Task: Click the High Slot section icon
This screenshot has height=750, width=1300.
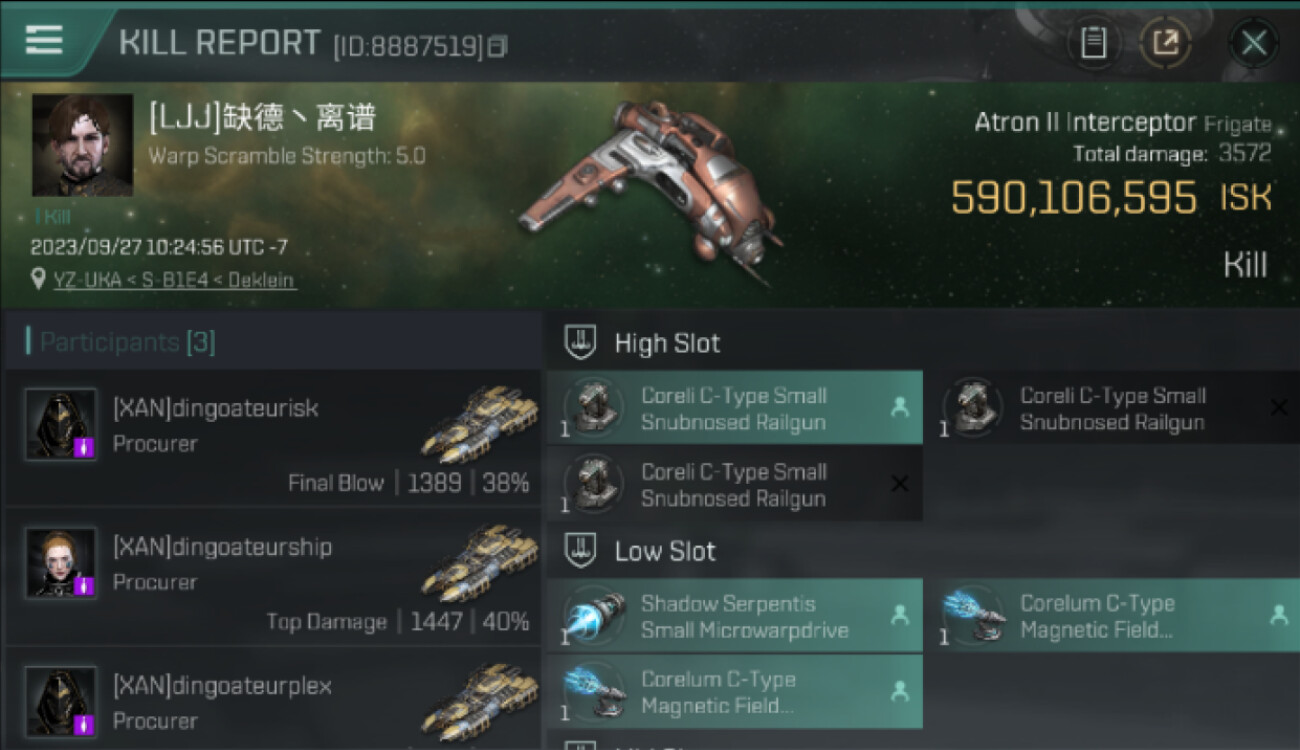Action: pyautogui.click(x=581, y=343)
